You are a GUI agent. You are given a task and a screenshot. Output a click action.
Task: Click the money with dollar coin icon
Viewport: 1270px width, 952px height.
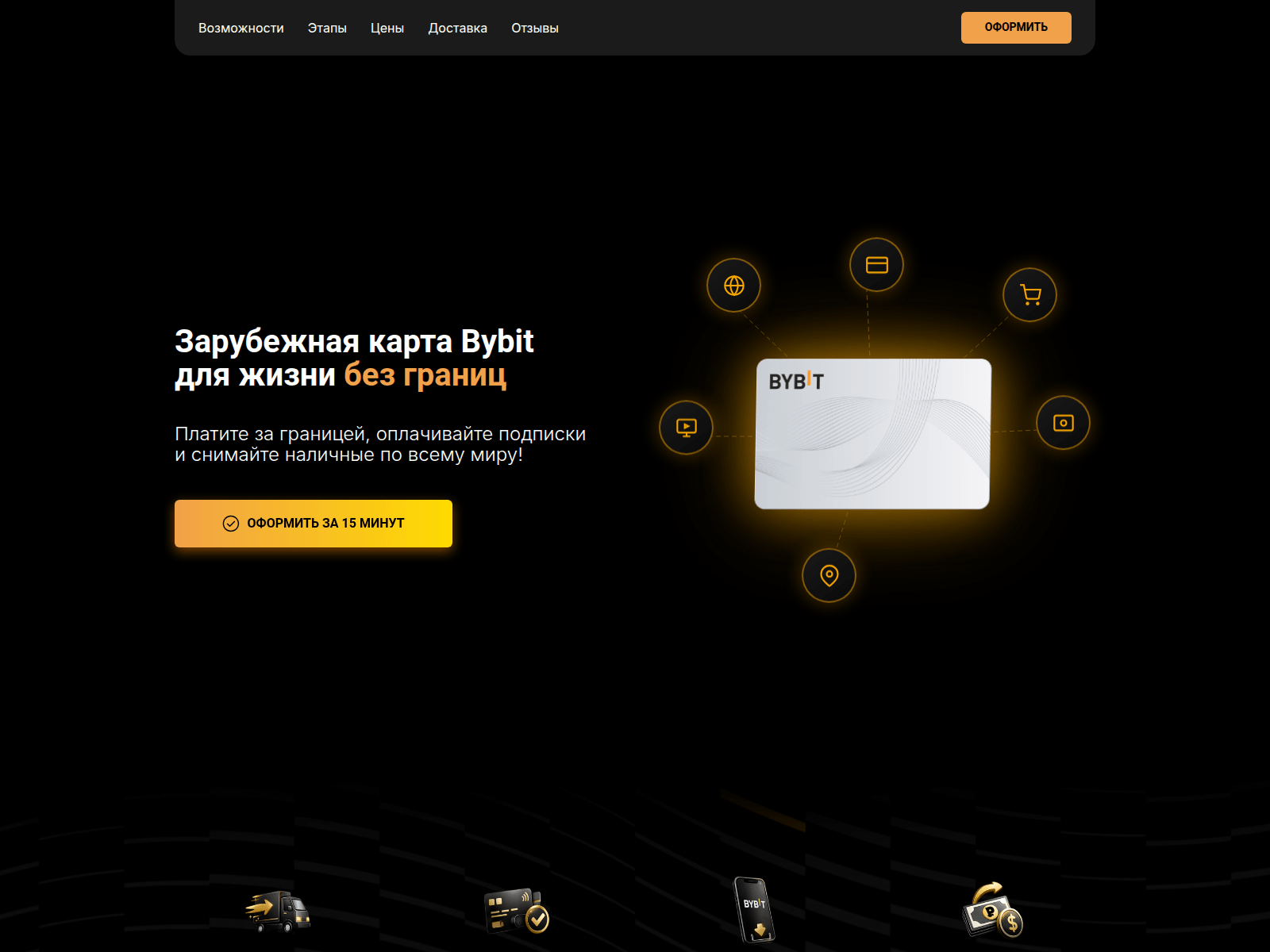point(992,911)
